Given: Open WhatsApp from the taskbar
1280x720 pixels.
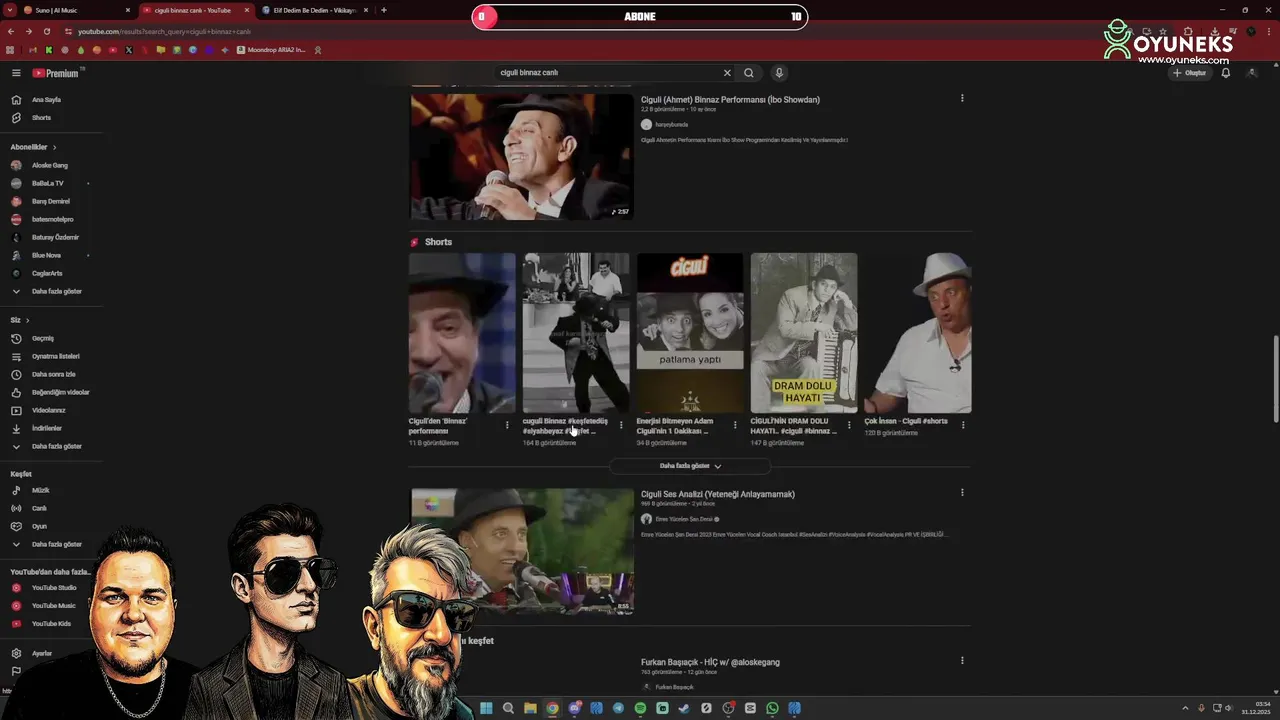Looking at the screenshot, I should [772, 708].
